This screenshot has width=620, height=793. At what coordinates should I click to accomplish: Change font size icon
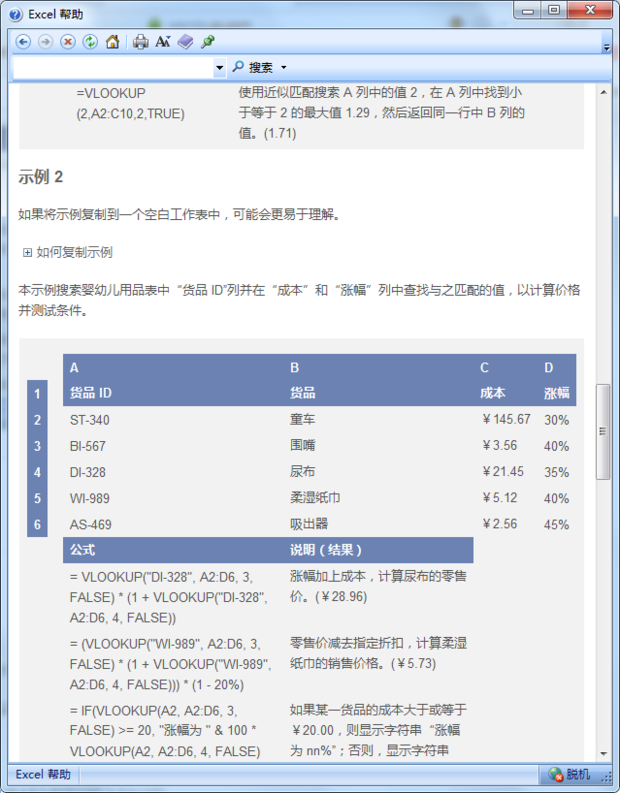pyautogui.click(x=162, y=41)
